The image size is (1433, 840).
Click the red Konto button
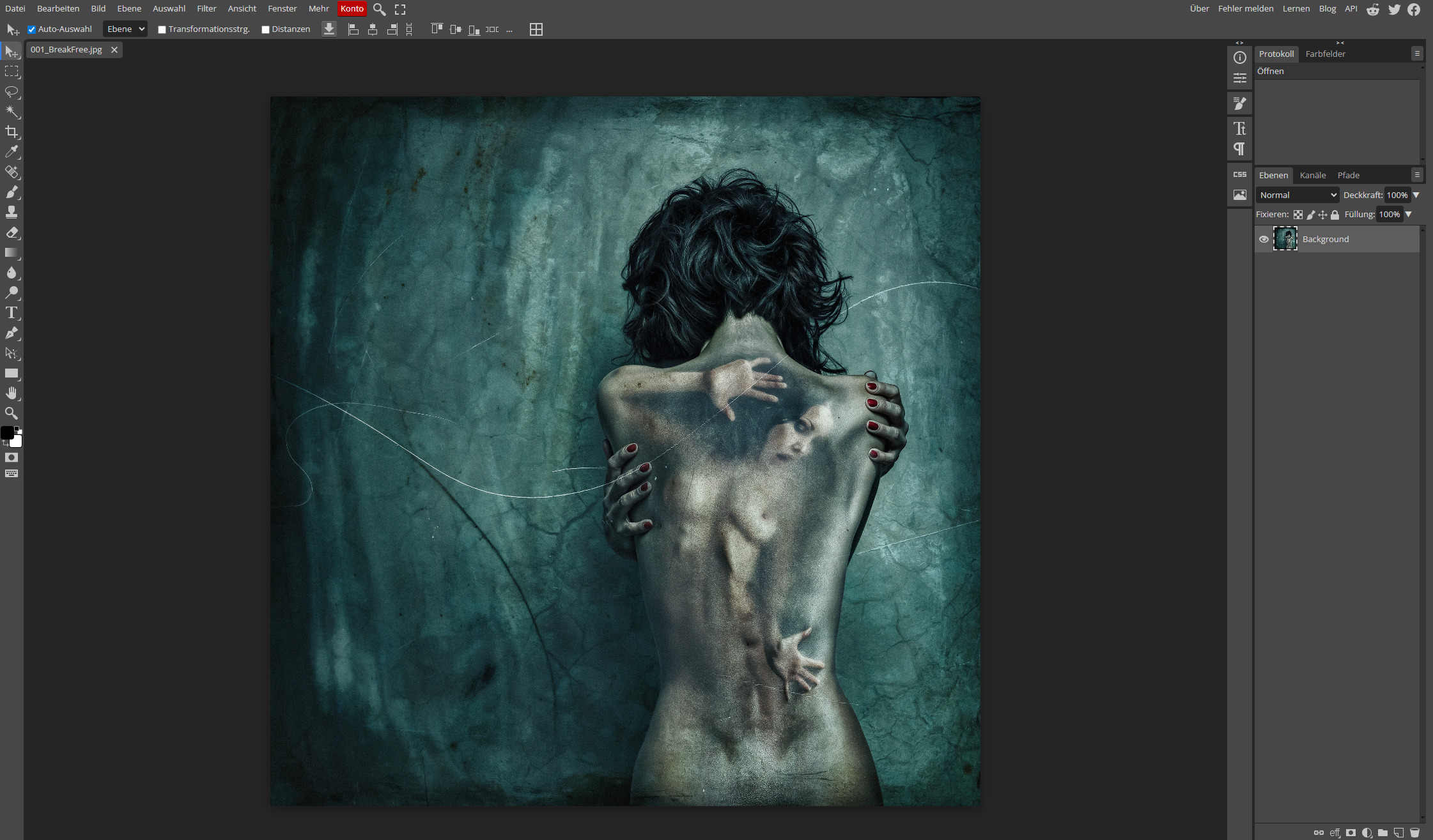click(352, 9)
